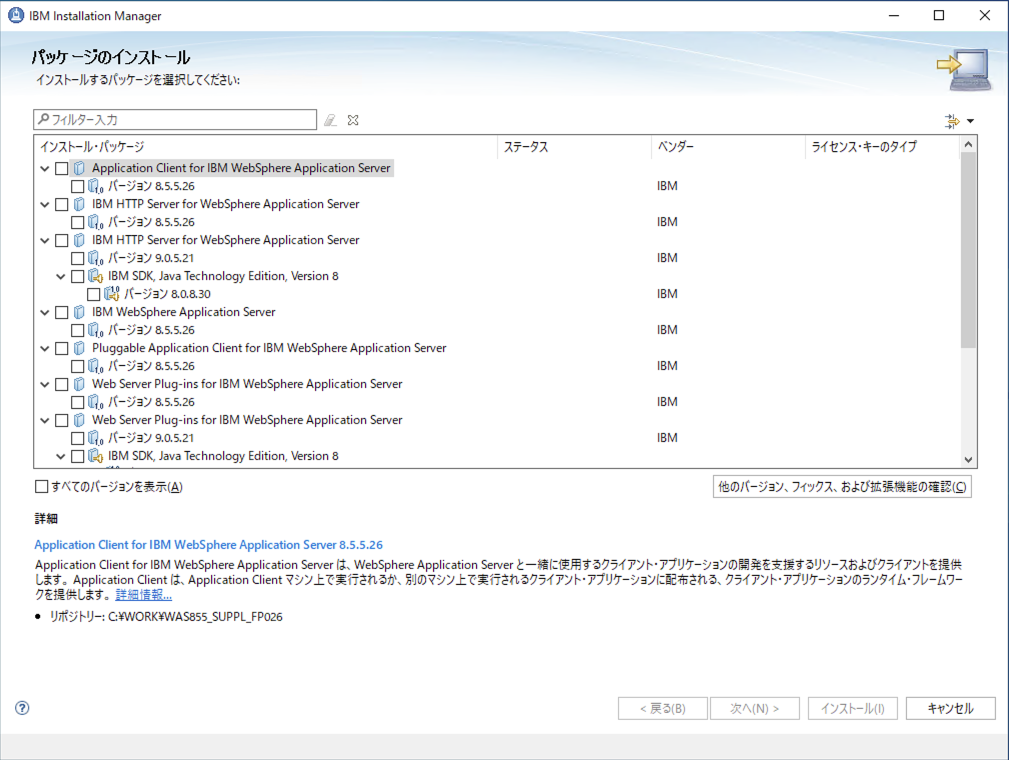Collapse the first Web Server Plug-ins node
Screen dimensions: 1009x760
pos(44,385)
